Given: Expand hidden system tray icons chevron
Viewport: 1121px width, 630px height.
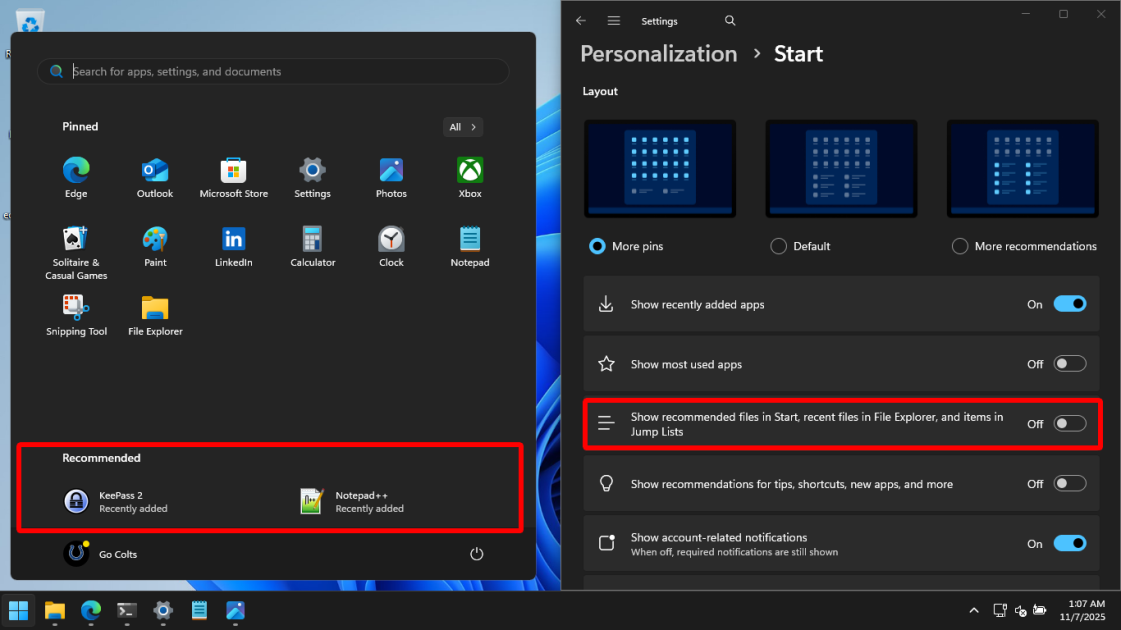Looking at the screenshot, I should 974,611.
